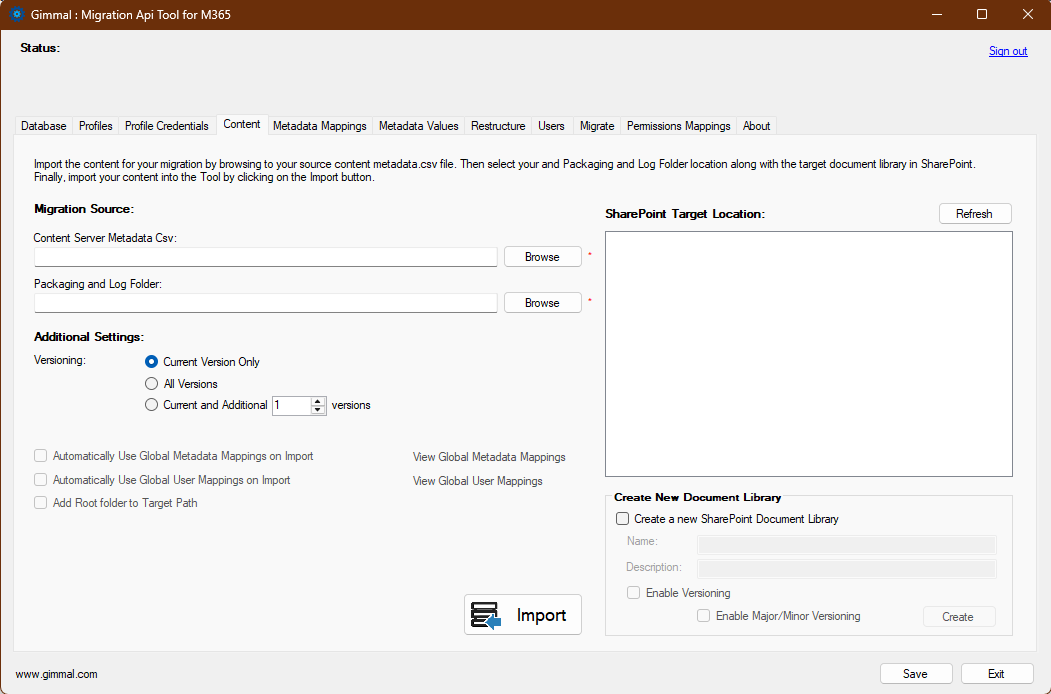Select the All Versions radio button

pos(151,383)
